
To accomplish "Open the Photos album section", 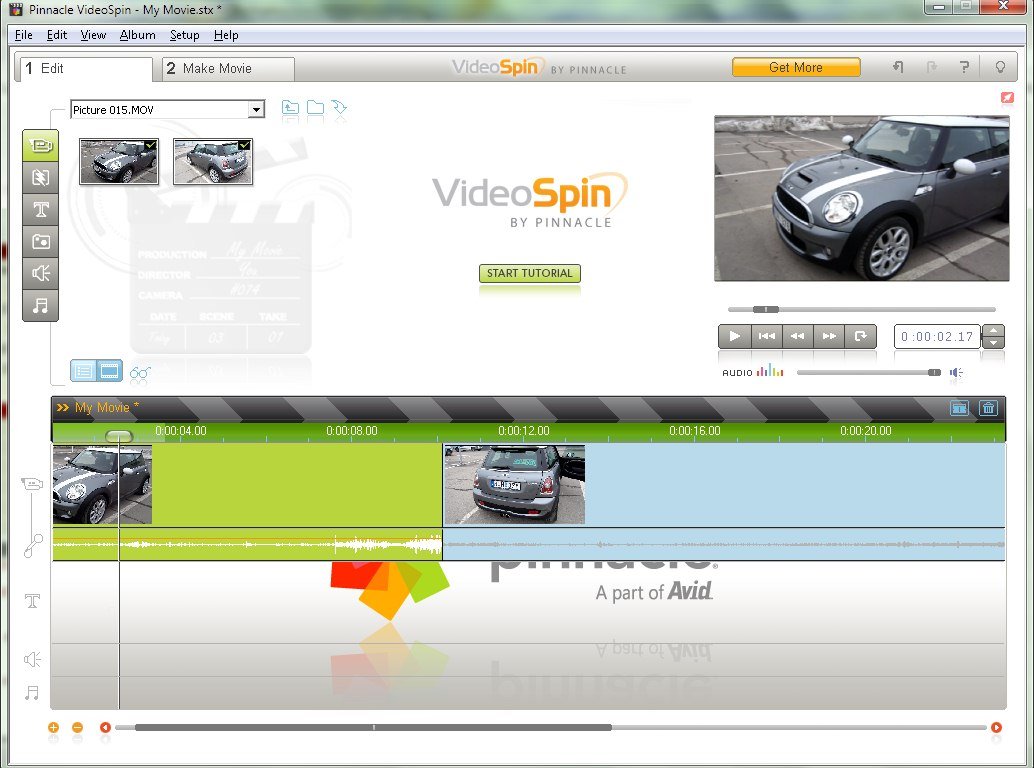I will [40, 241].
